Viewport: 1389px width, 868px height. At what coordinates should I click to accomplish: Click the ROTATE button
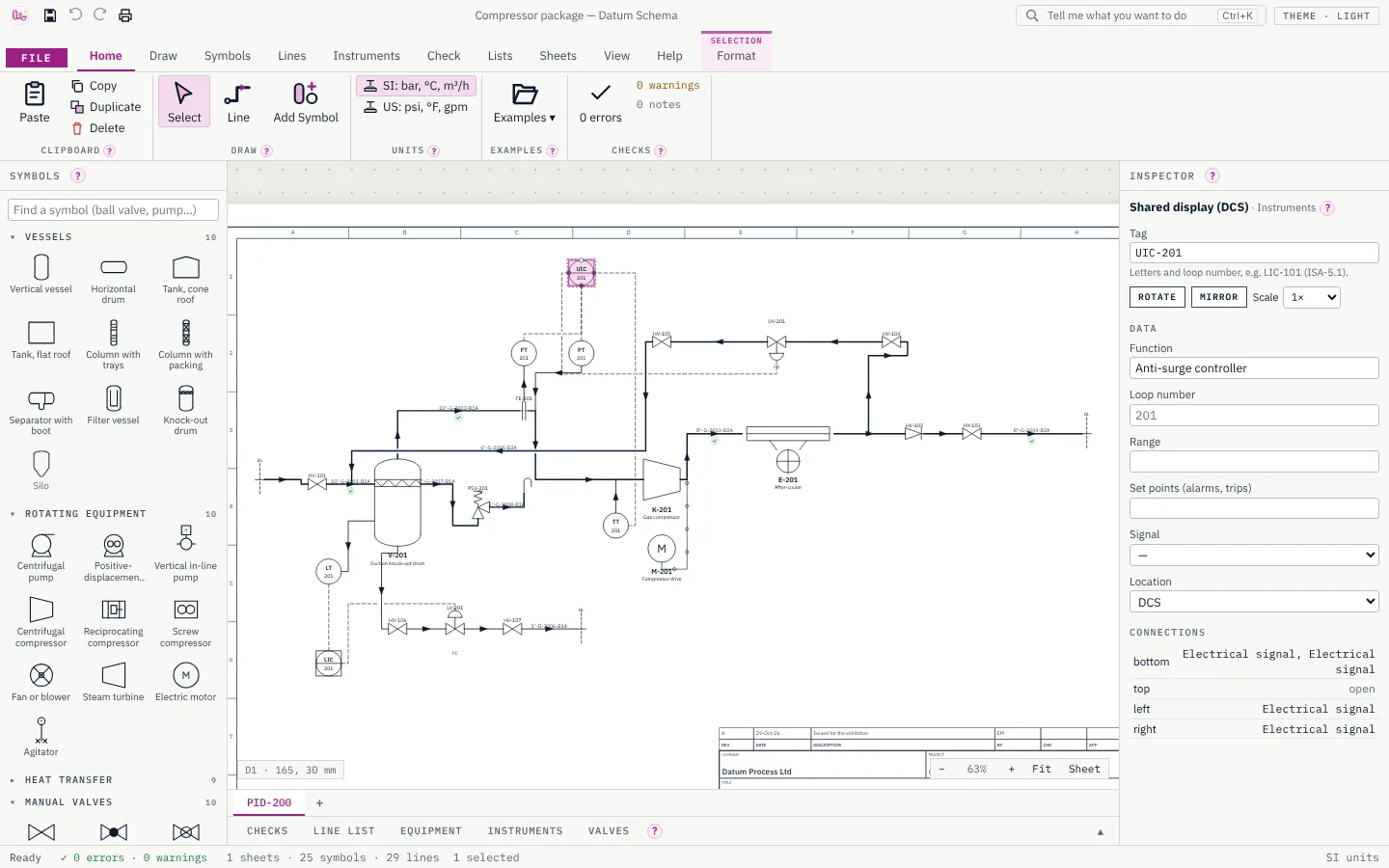[x=1157, y=297]
